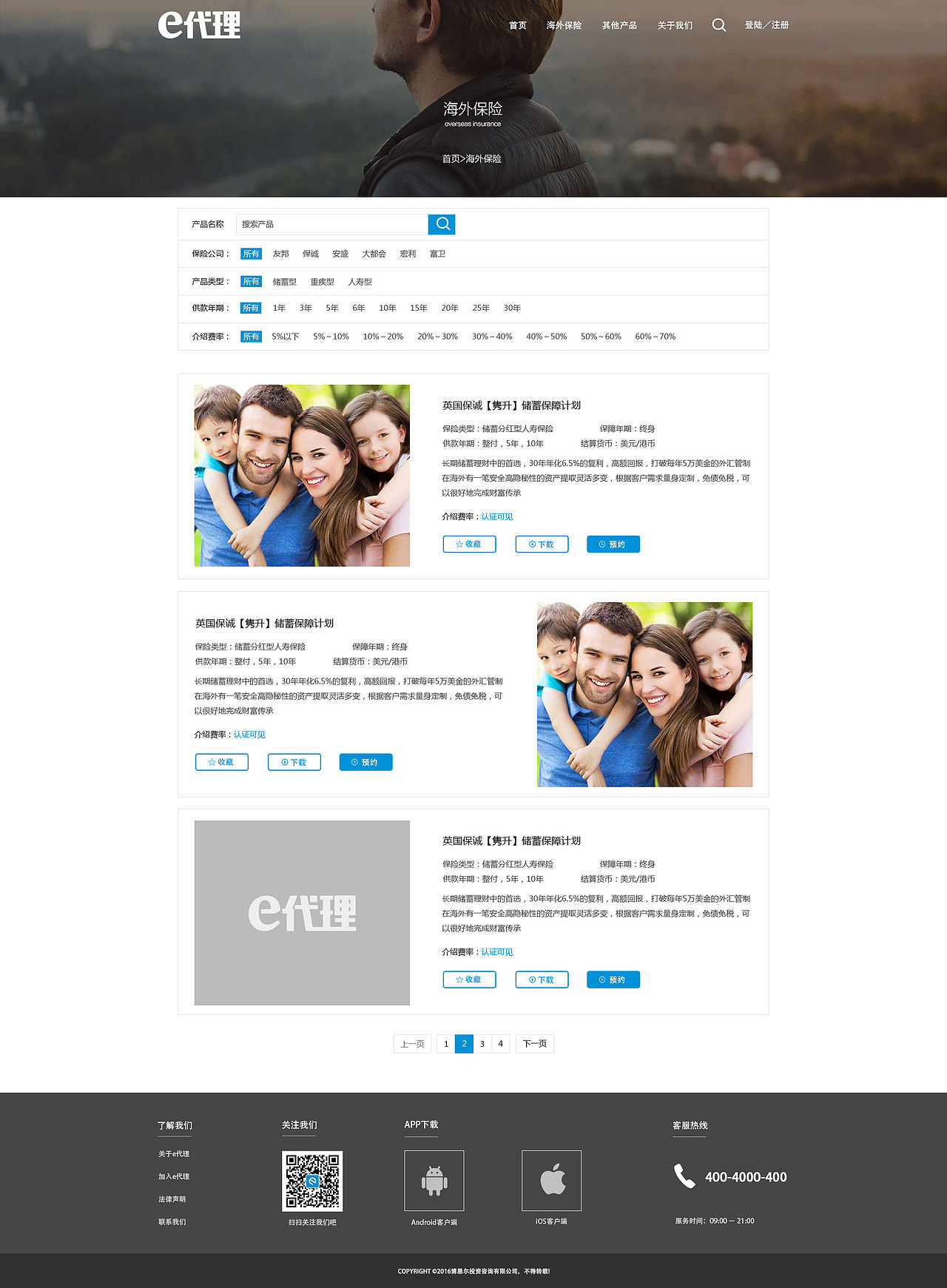The height and width of the screenshot is (1288, 947).
Task: Click the second product's family photo
Action: click(644, 695)
